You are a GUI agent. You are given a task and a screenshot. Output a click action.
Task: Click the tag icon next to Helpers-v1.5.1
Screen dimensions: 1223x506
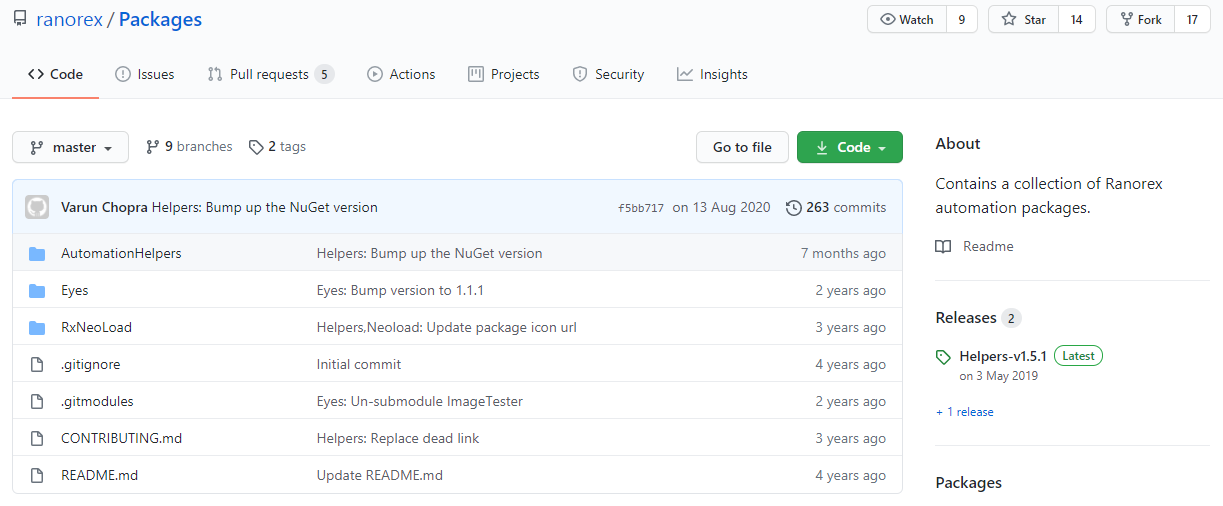point(943,356)
